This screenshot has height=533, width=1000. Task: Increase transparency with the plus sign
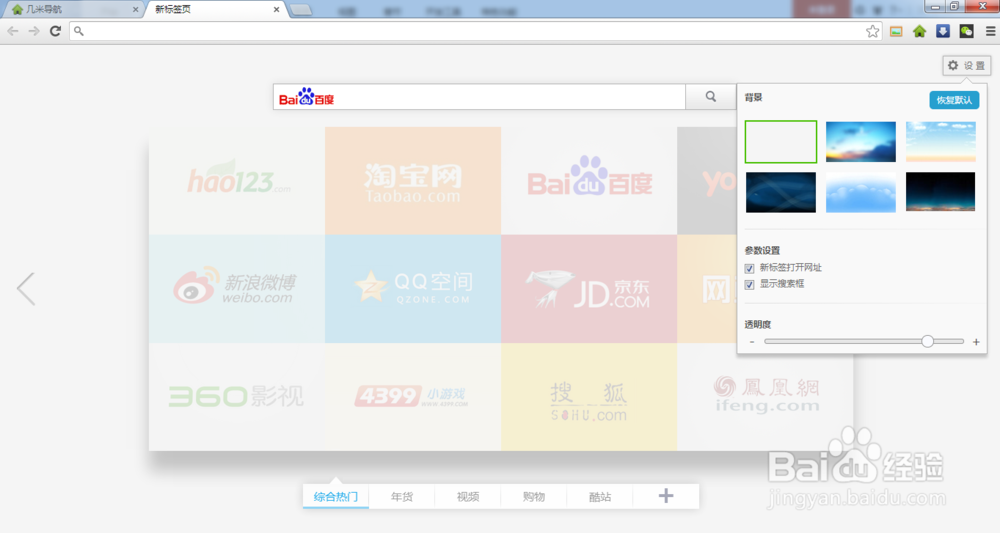[x=976, y=342]
